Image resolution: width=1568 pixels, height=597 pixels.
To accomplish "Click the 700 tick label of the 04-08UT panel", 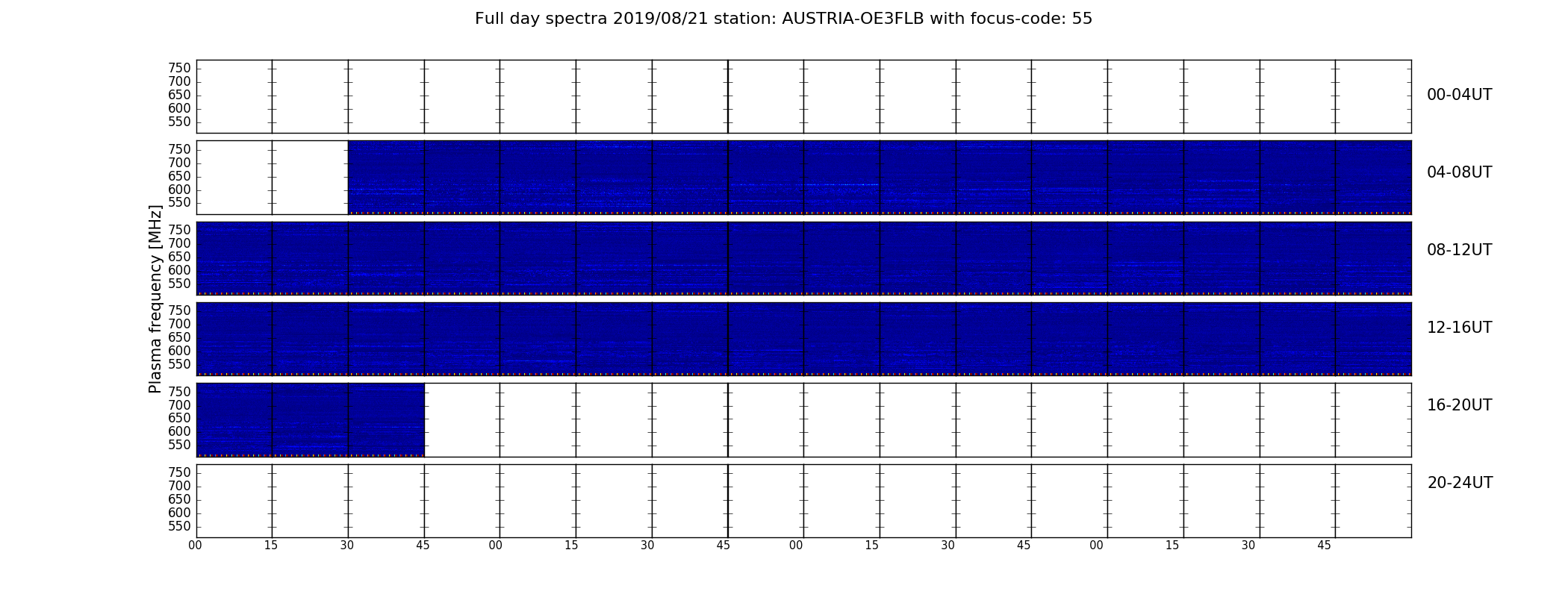I will click(179, 163).
